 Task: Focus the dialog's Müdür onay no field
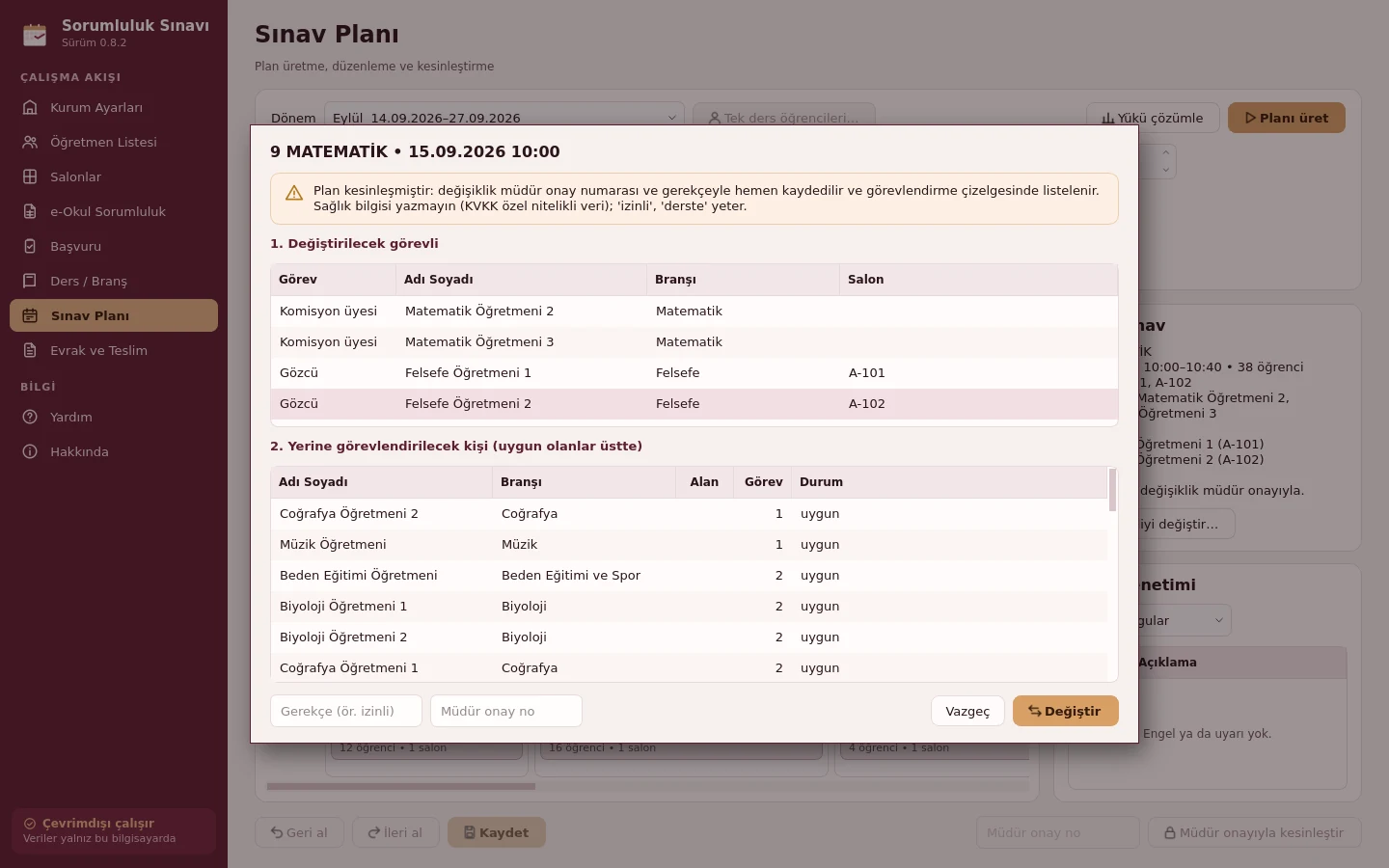tap(506, 711)
